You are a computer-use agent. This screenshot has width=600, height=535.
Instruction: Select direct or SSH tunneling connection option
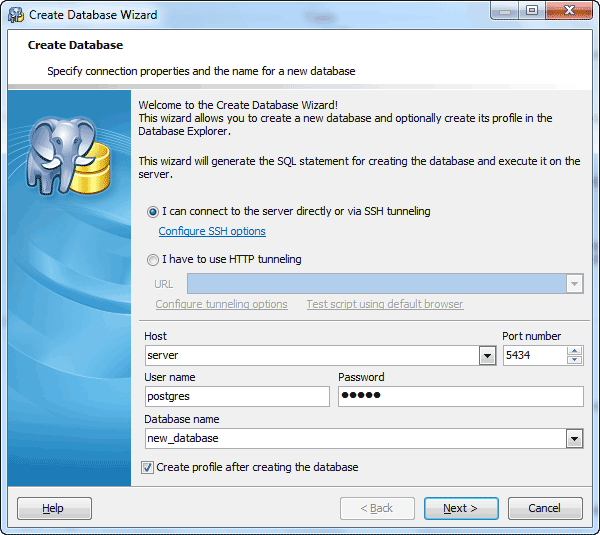[x=153, y=212]
